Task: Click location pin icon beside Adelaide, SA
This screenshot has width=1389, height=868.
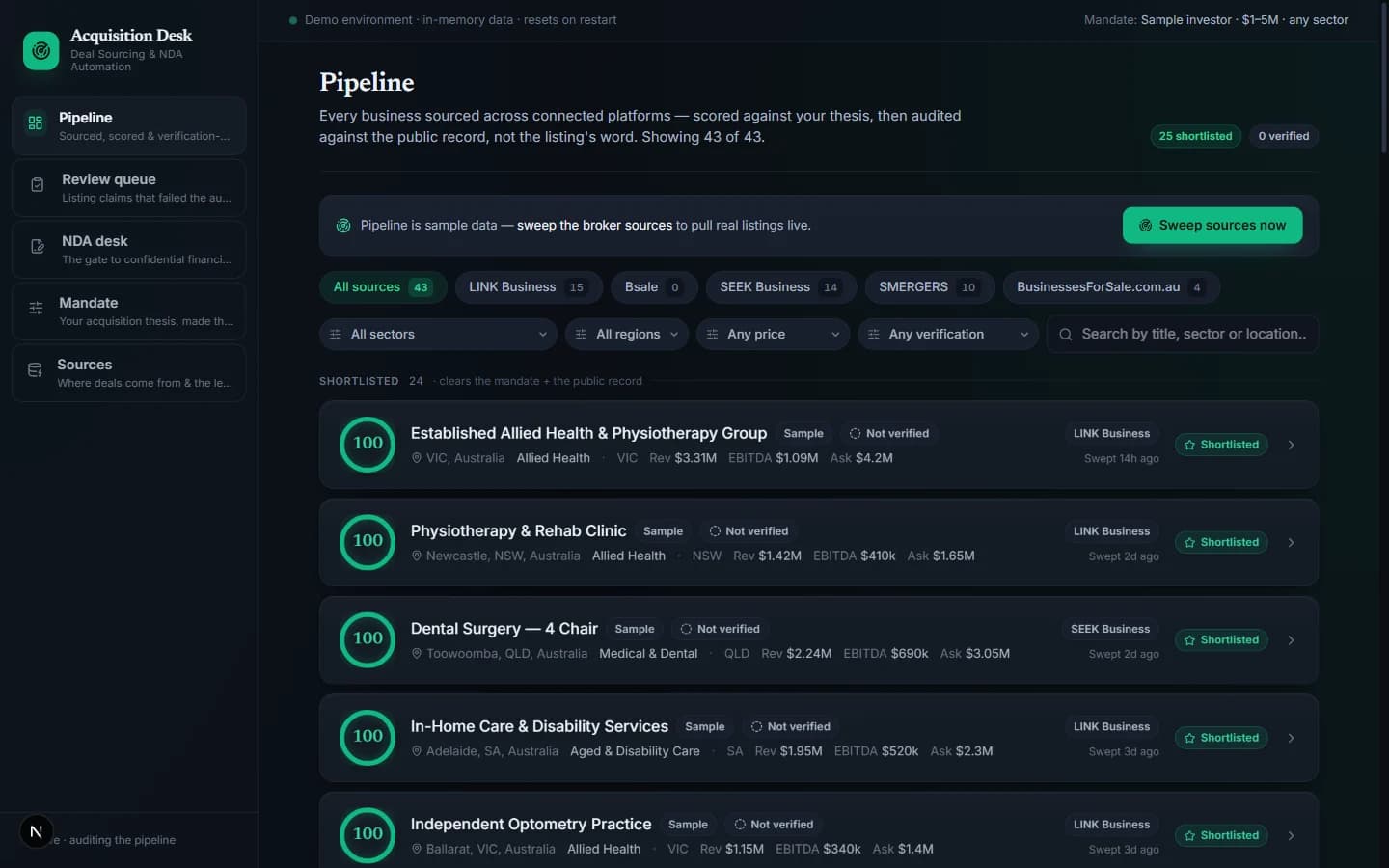Action: pyautogui.click(x=417, y=751)
